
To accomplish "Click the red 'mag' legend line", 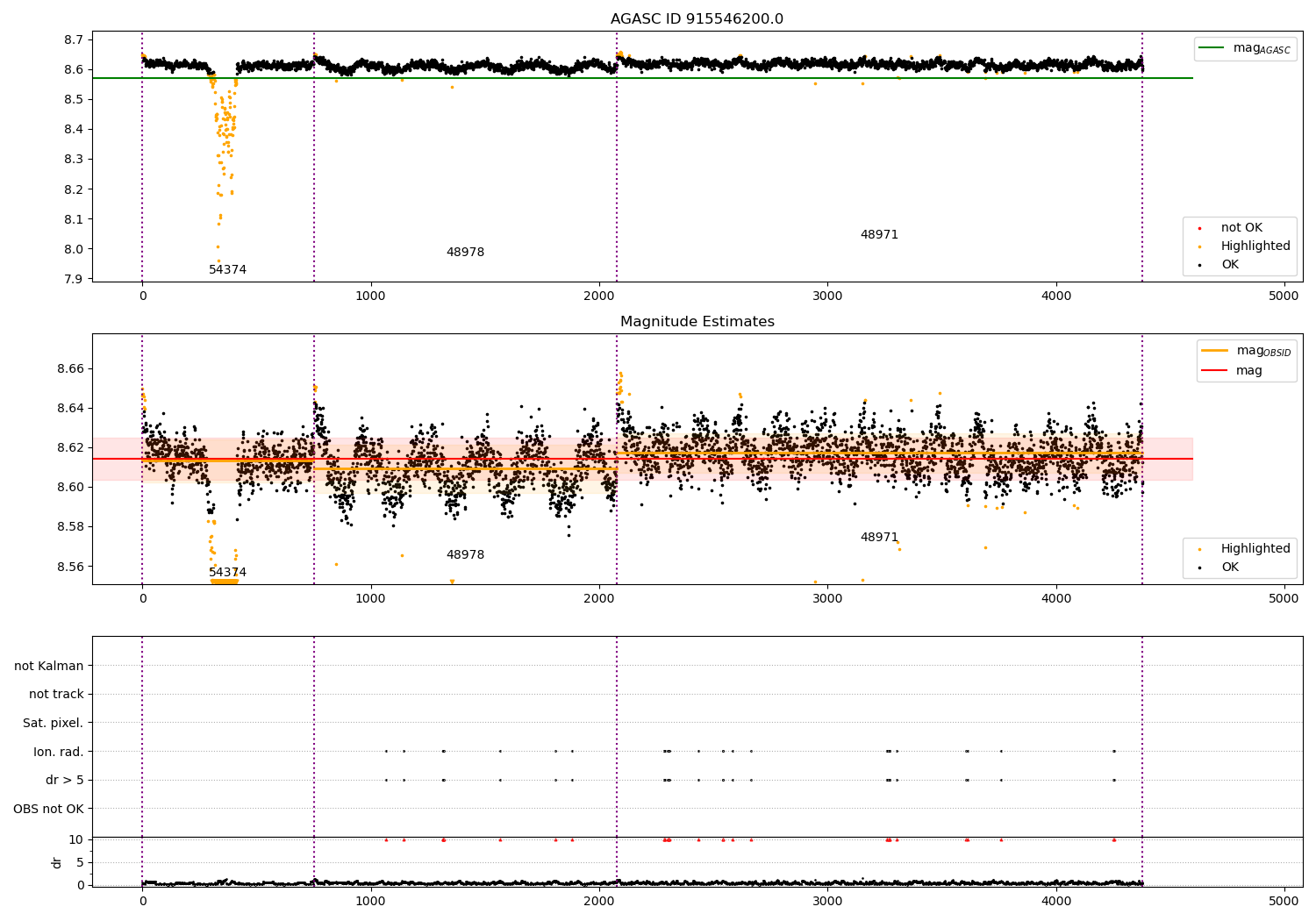I will [1215, 371].
